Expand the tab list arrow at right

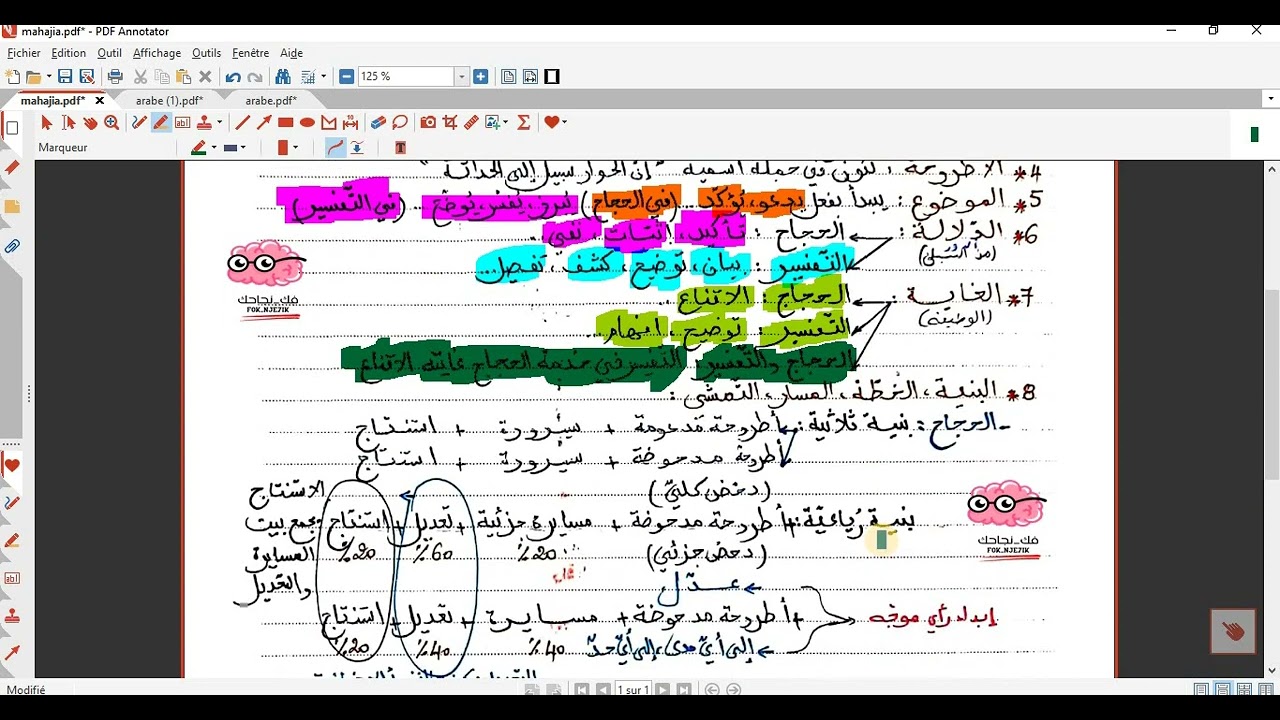(x=1271, y=99)
